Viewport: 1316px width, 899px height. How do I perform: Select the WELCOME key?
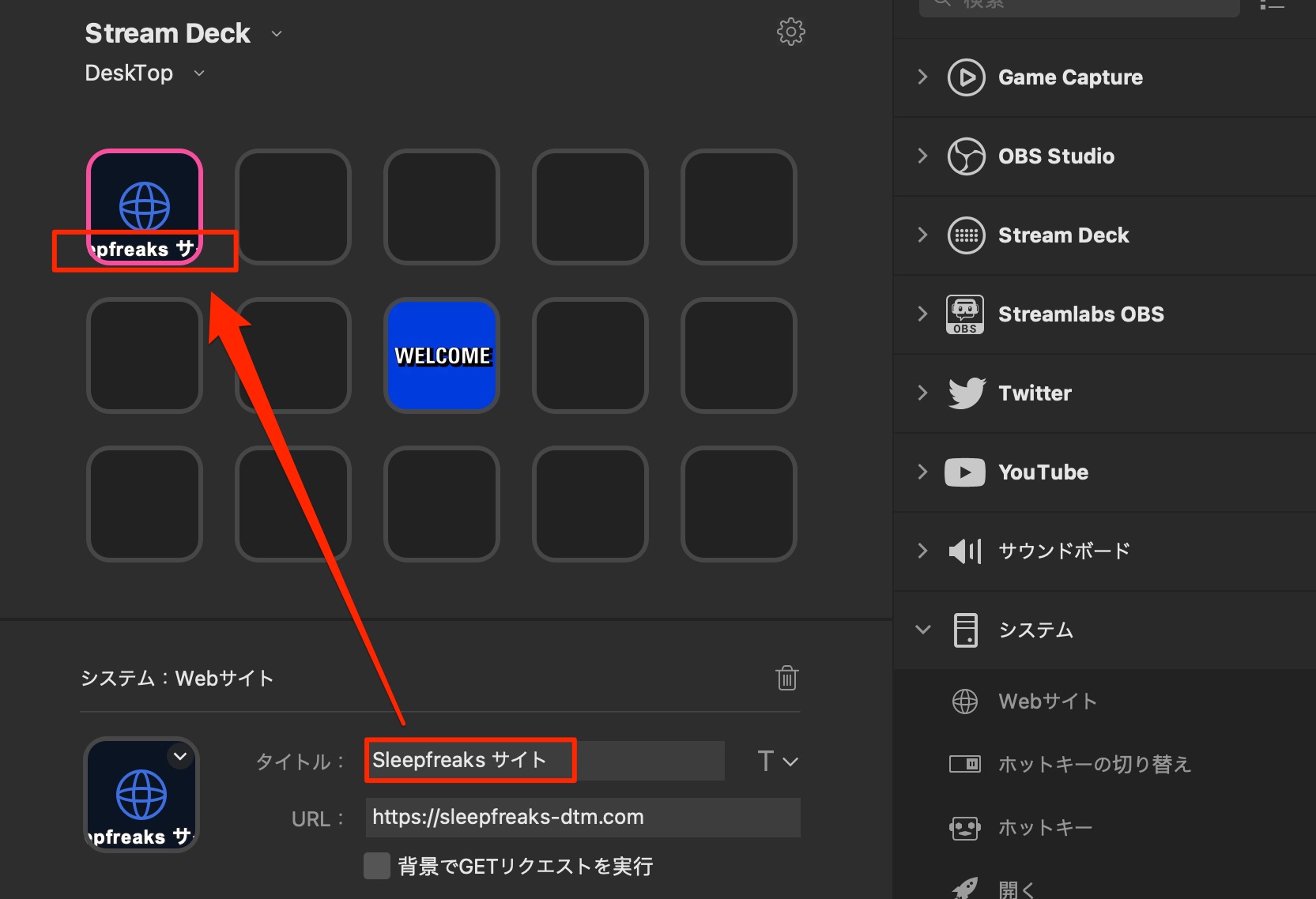[442, 355]
